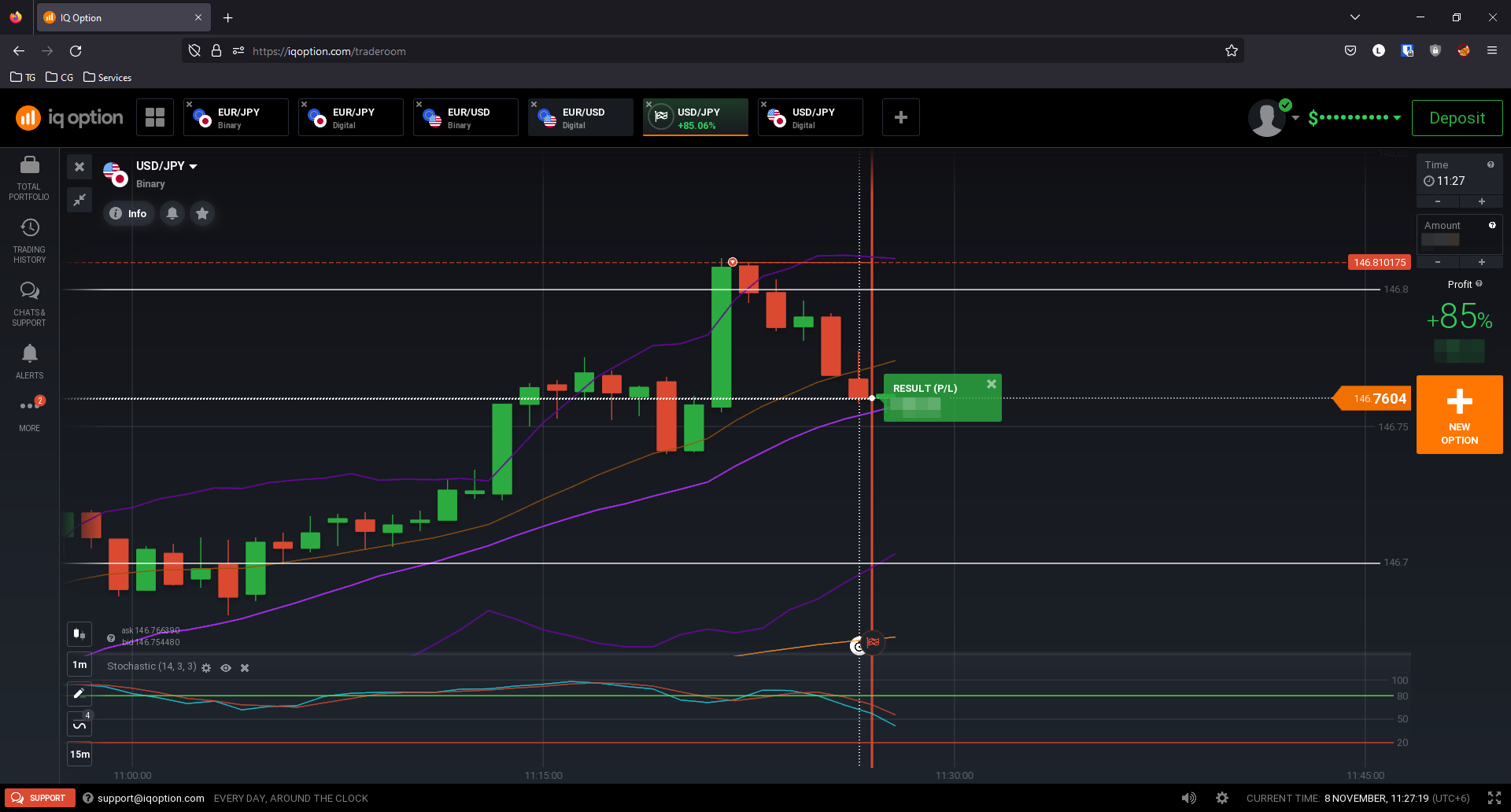Click the Support button in footer
1511x812 pixels.
coord(39,798)
